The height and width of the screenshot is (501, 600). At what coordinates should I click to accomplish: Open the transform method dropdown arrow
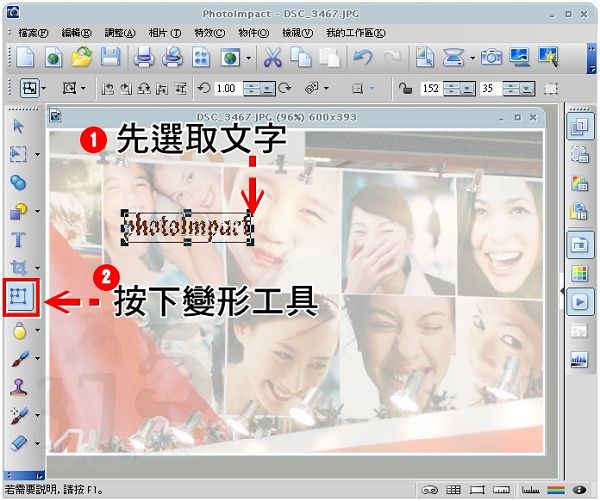click(44, 89)
